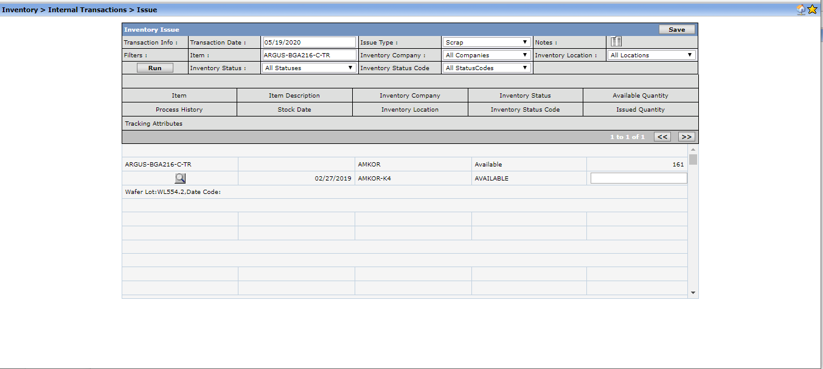Click the Issued Quantity input box
The width and height of the screenshot is (823, 369).
click(x=638, y=178)
